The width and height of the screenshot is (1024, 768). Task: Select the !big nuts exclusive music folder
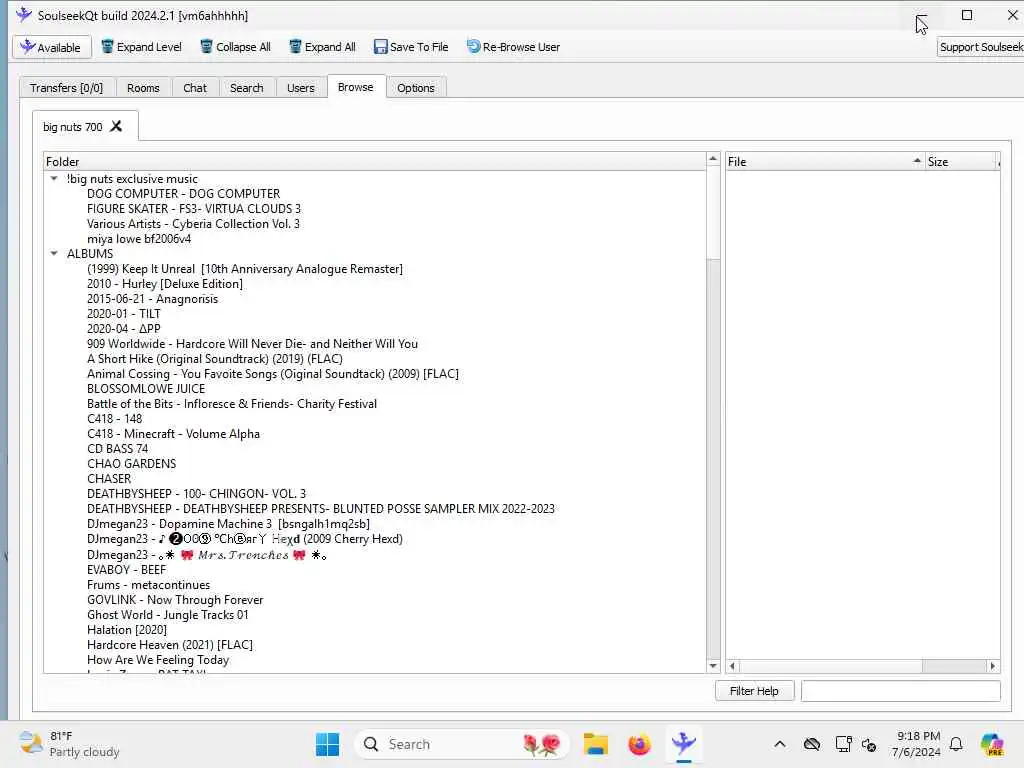(132, 179)
